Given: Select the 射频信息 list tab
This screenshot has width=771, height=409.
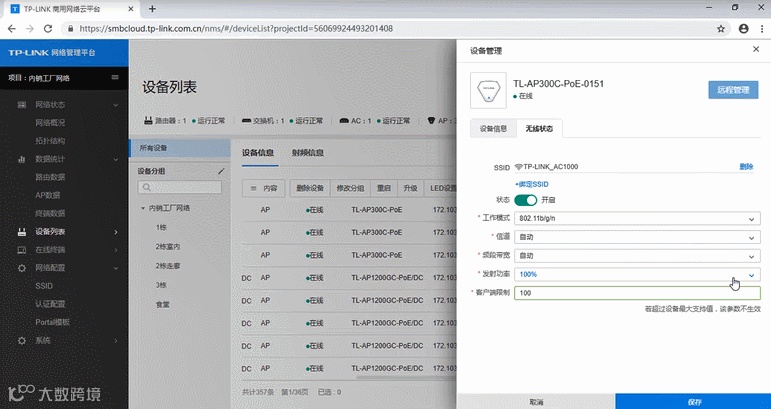Looking at the screenshot, I should (307, 153).
